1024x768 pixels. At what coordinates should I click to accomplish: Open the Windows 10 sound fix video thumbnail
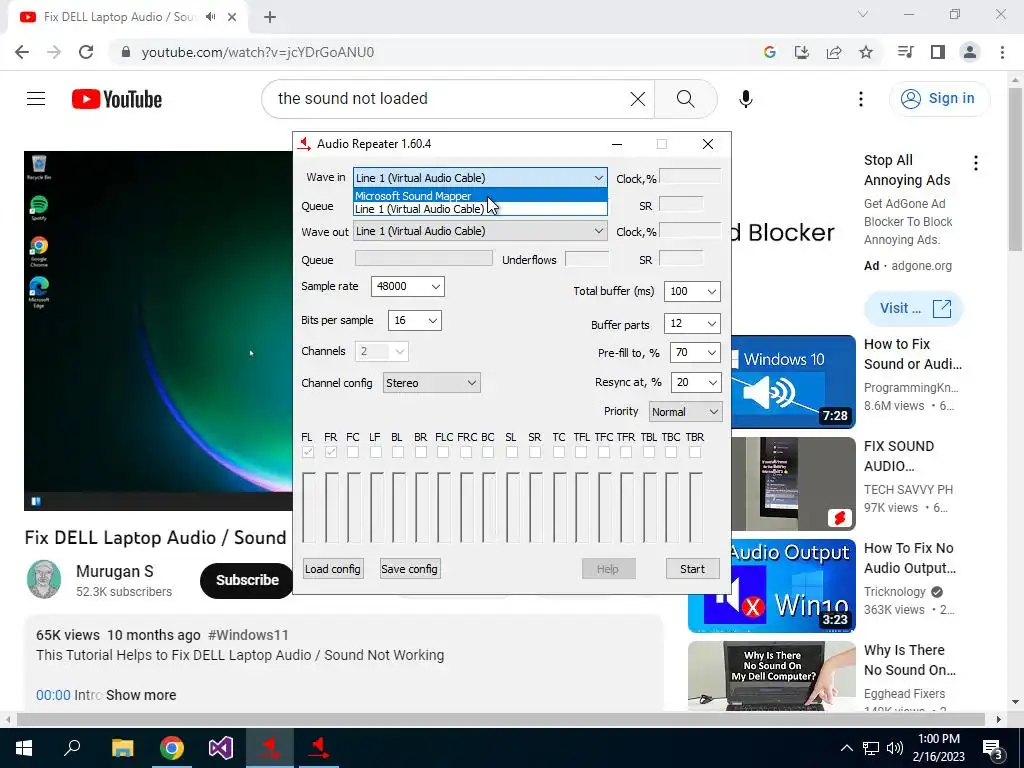pos(792,381)
